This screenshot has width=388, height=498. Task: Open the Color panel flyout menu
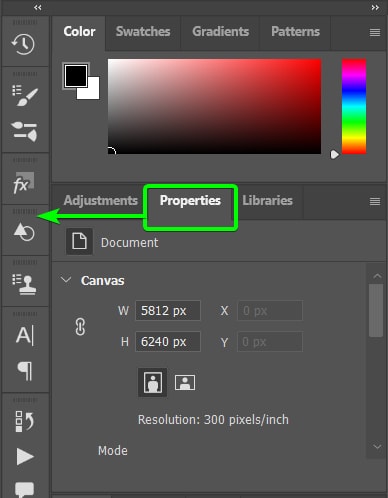click(375, 32)
